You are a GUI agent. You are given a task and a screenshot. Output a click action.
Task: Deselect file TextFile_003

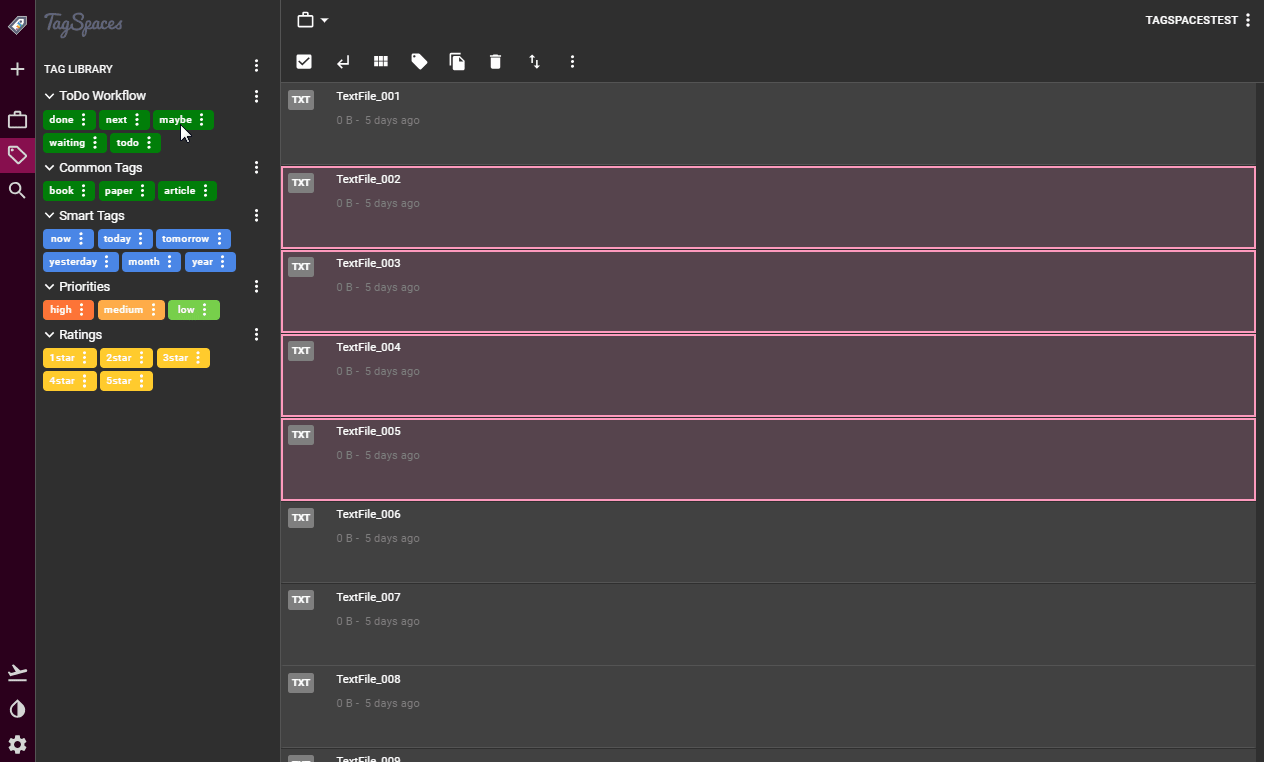[x=768, y=291]
